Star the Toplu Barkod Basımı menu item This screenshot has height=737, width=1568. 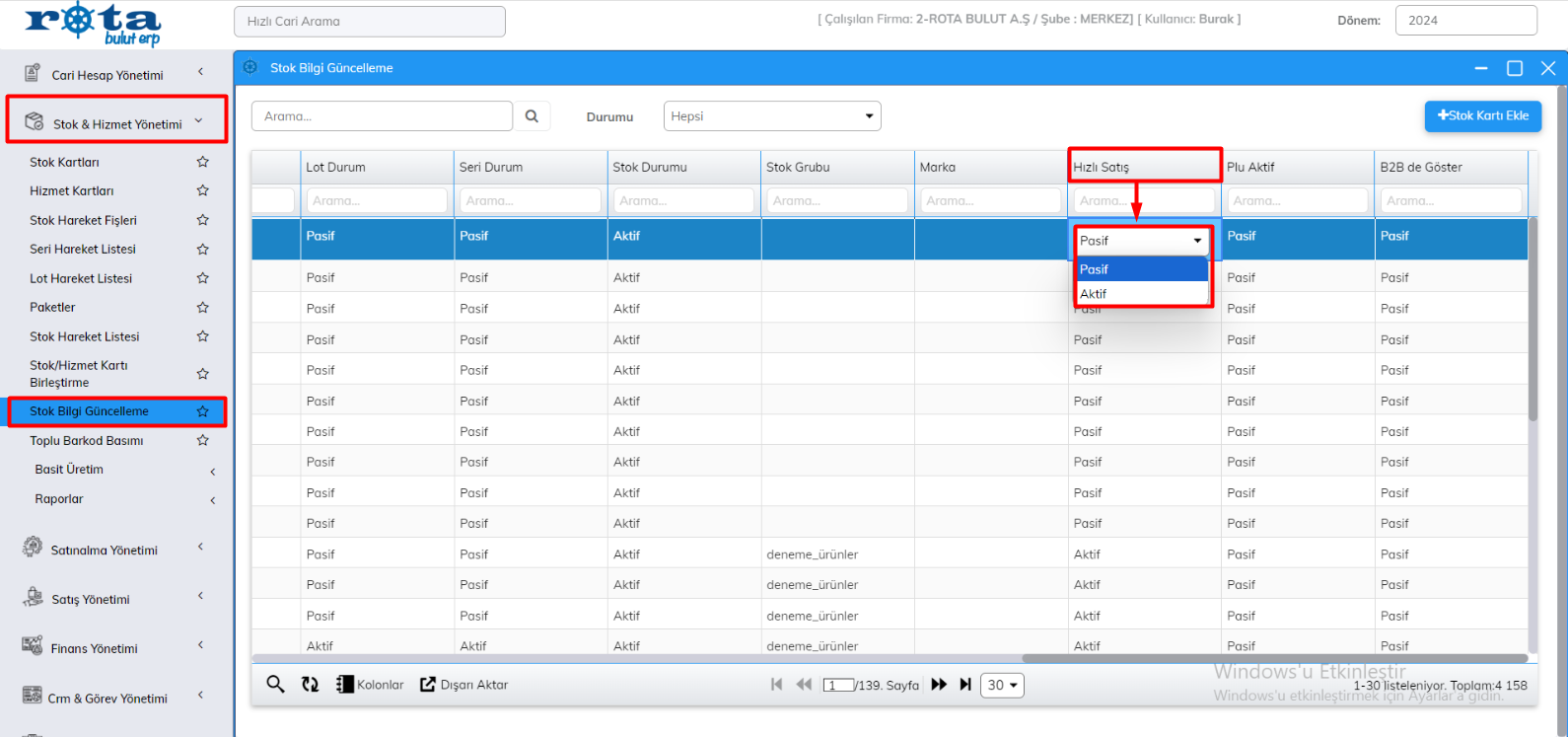click(x=202, y=440)
